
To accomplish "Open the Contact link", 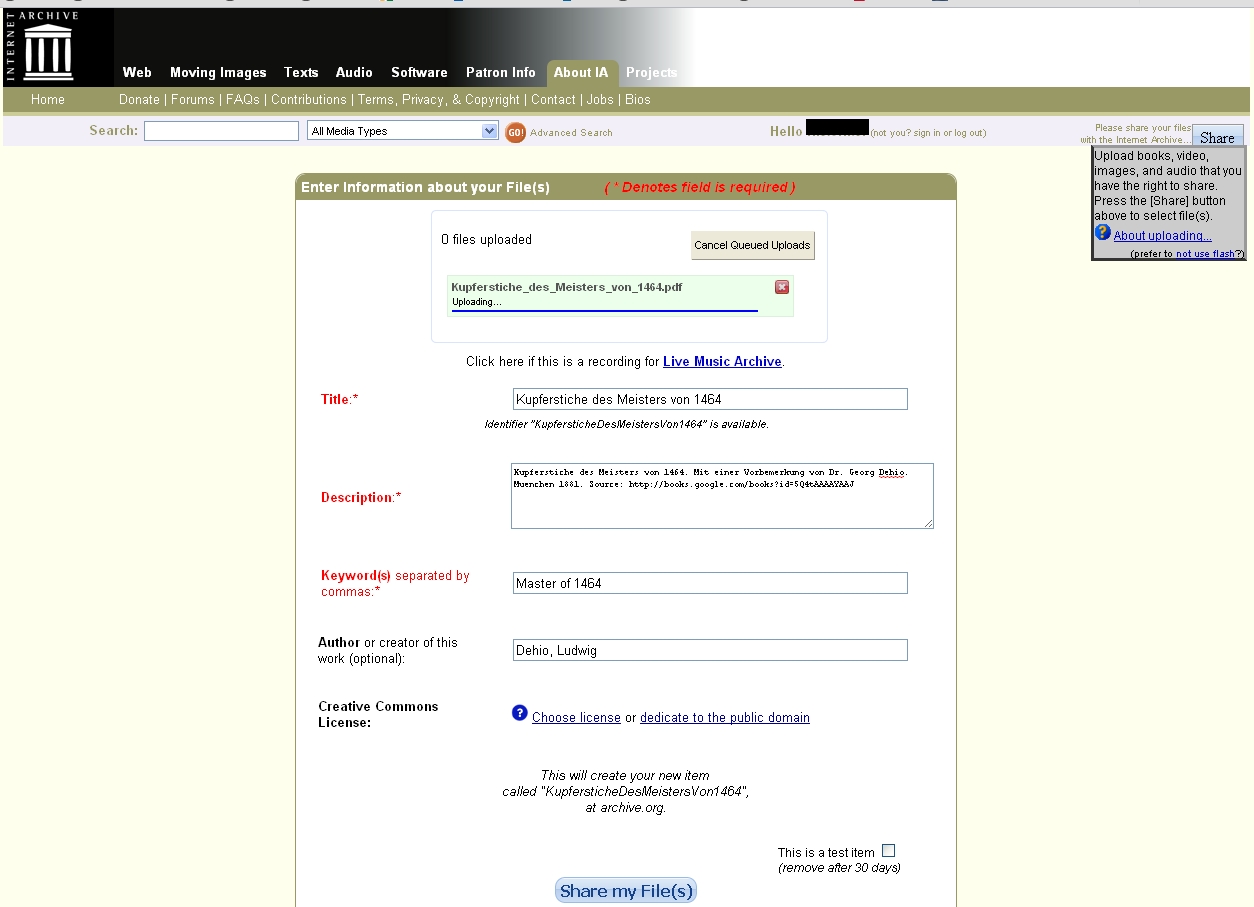I will coord(553,100).
